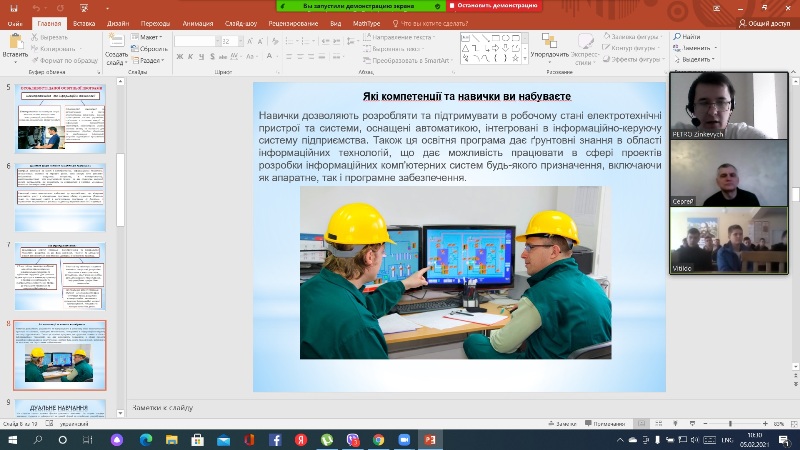Open the Переходы tab
This screenshot has width=800, height=450.
coord(155,23)
